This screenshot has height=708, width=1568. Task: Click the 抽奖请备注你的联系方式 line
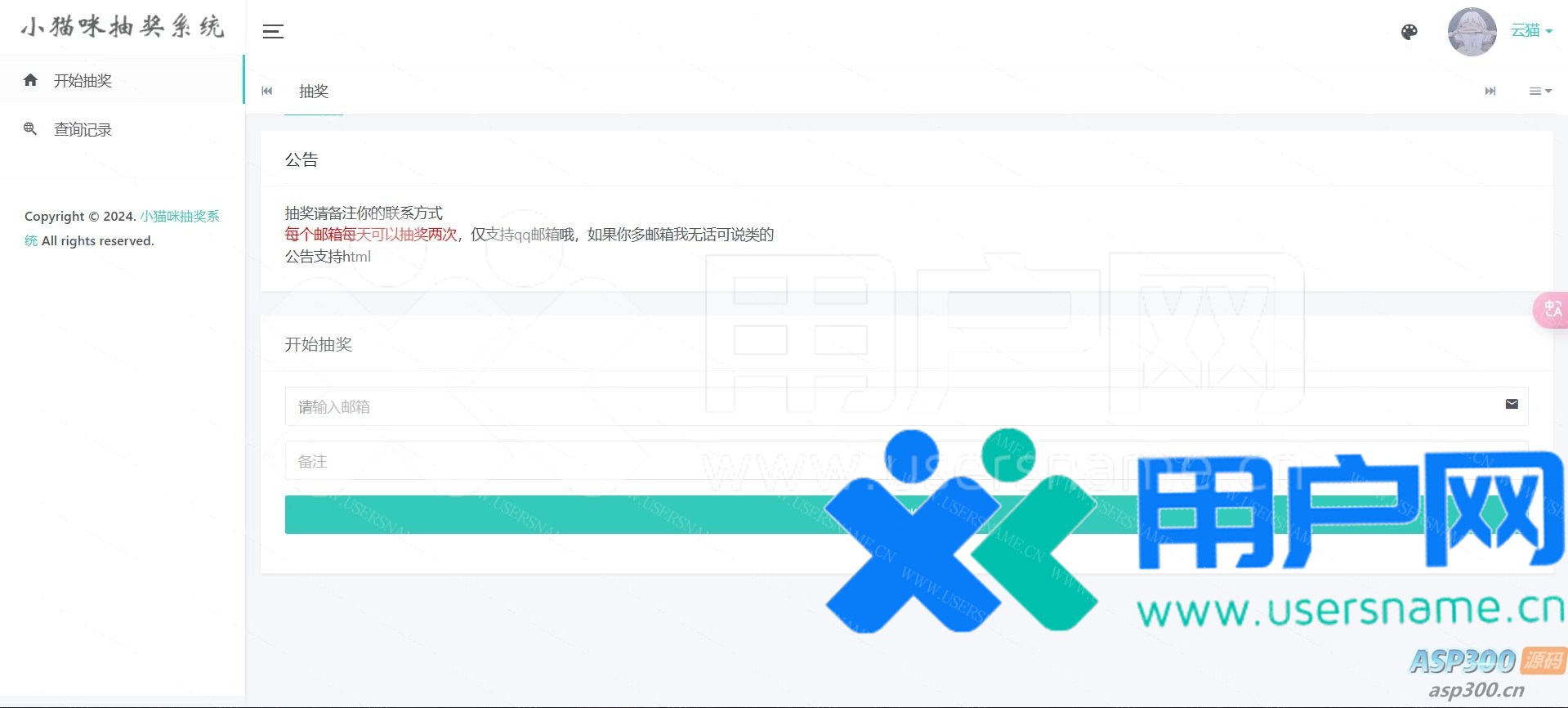364,213
